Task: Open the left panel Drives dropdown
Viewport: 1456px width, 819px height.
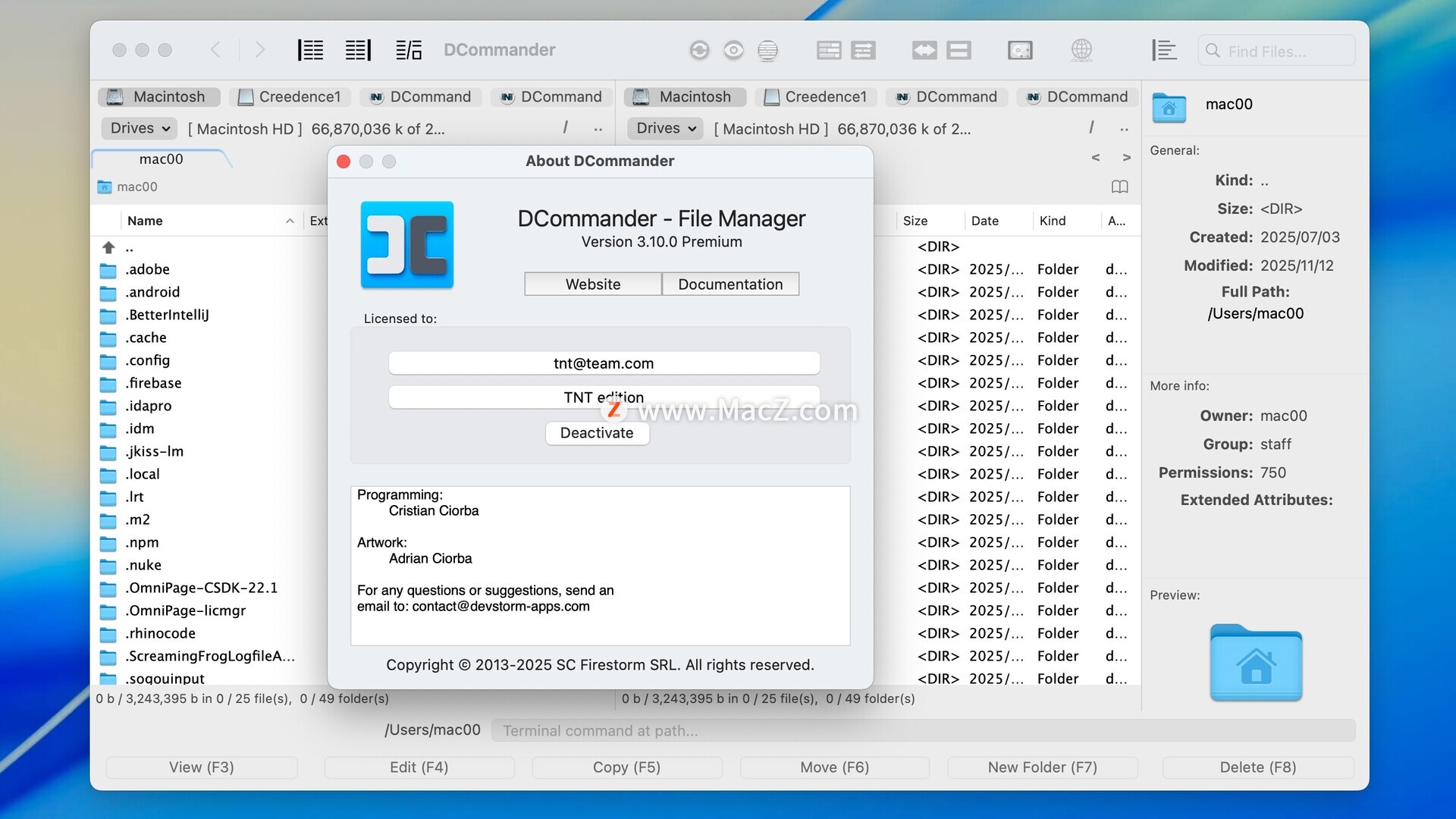Action: coord(140,128)
